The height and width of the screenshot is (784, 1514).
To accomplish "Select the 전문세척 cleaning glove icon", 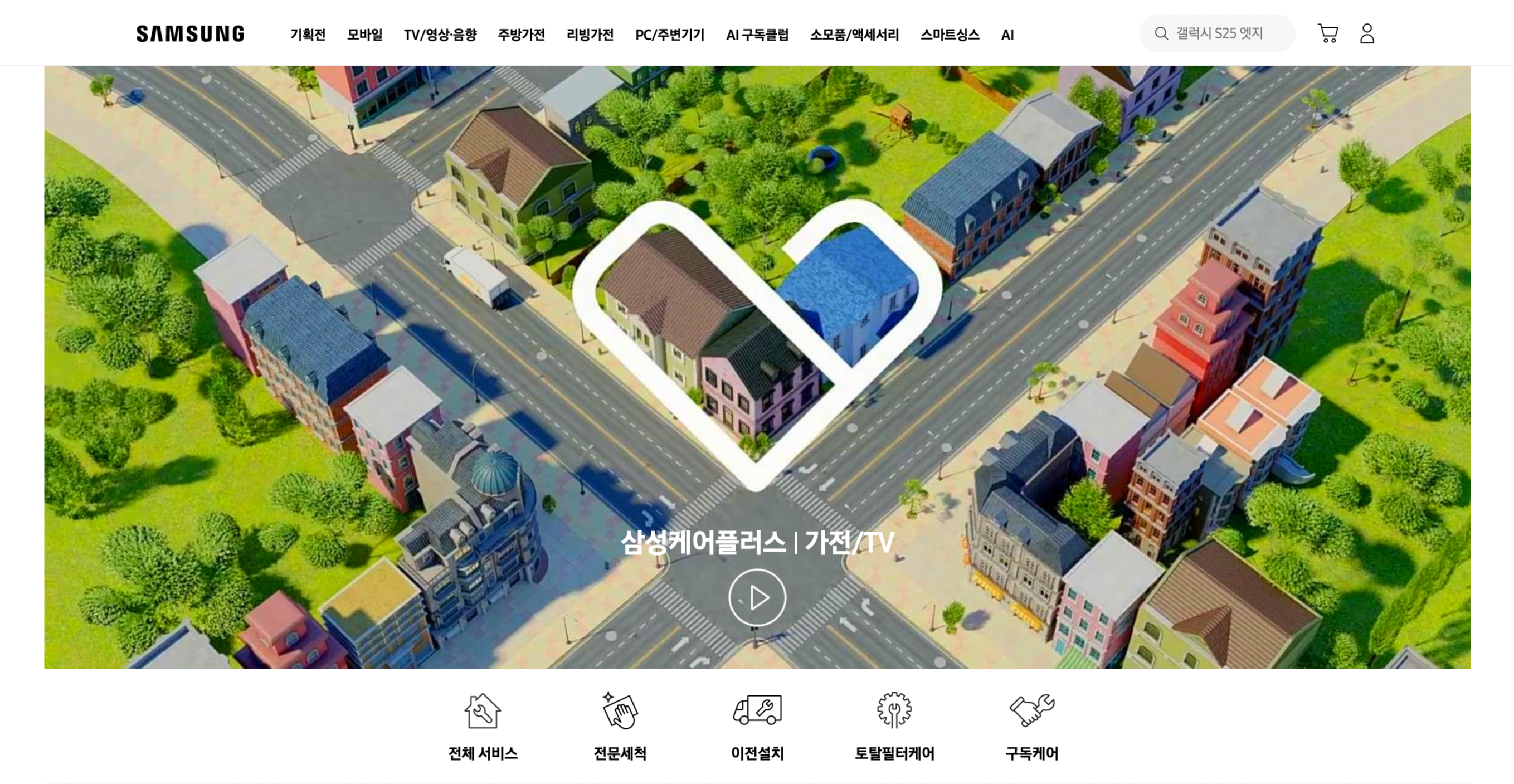I will tap(620, 710).
